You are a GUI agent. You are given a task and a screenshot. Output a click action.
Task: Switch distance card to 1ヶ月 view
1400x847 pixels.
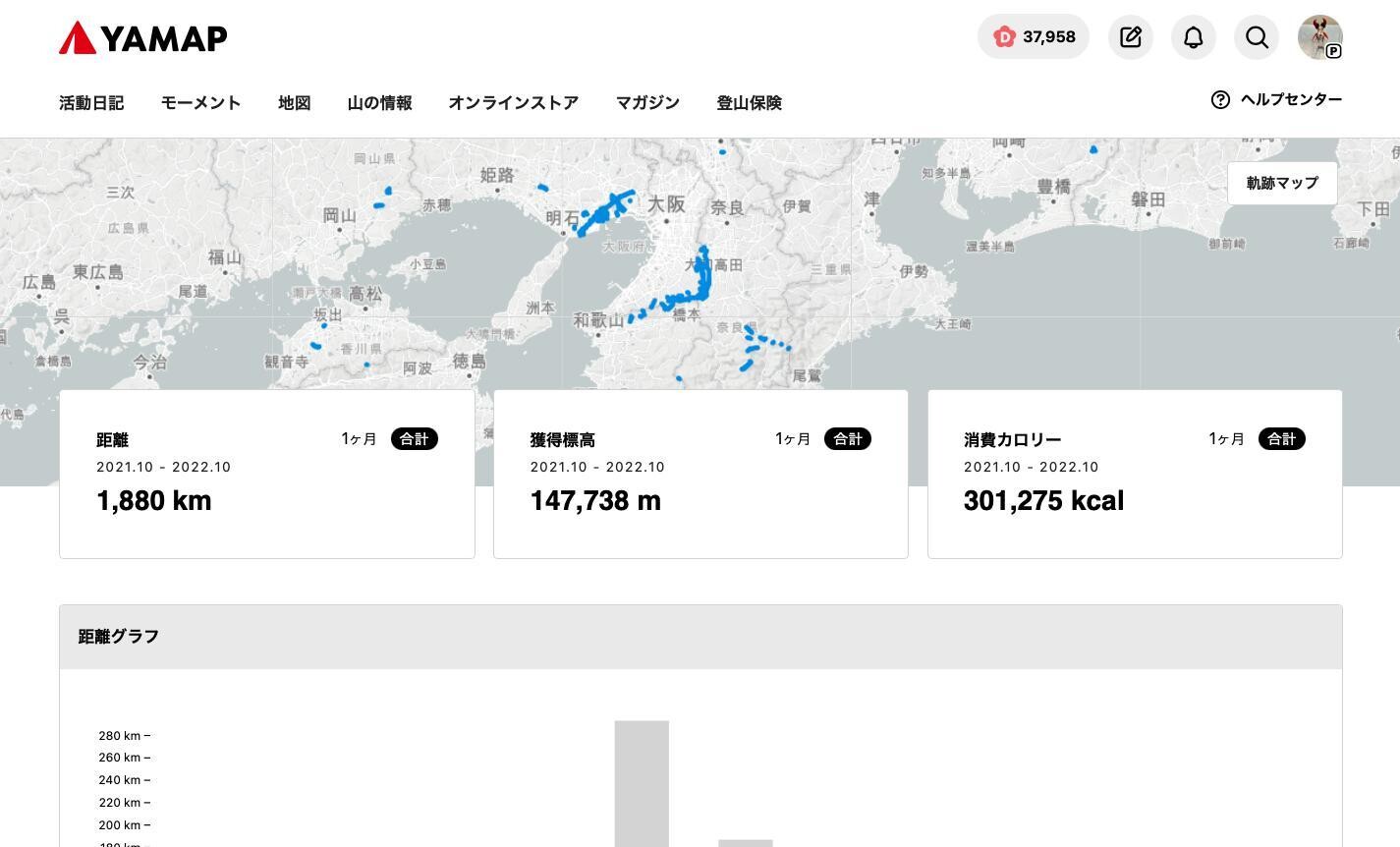359,439
